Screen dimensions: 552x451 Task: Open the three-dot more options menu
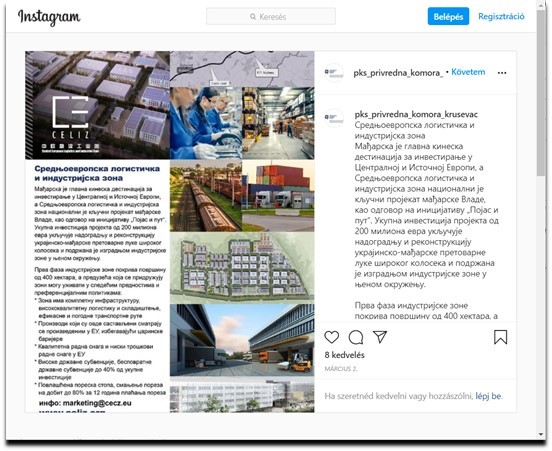pyautogui.click(x=502, y=73)
